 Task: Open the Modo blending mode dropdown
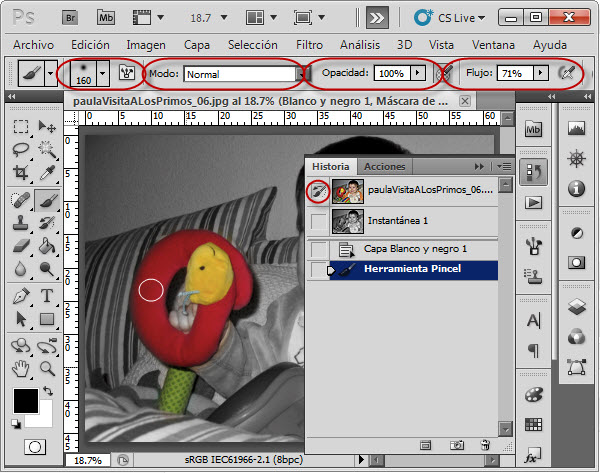pos(300,74)
